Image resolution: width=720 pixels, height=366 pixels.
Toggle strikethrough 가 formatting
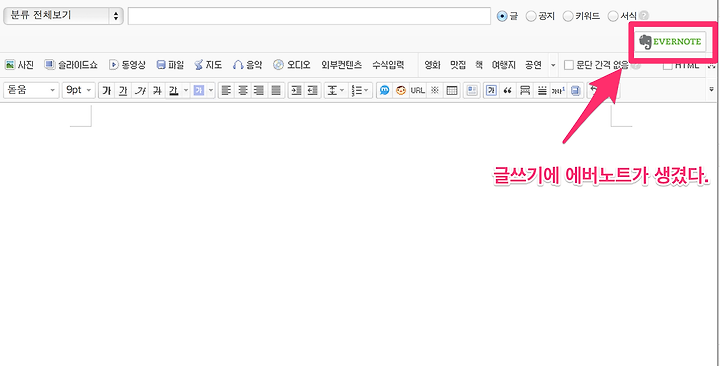157,90
